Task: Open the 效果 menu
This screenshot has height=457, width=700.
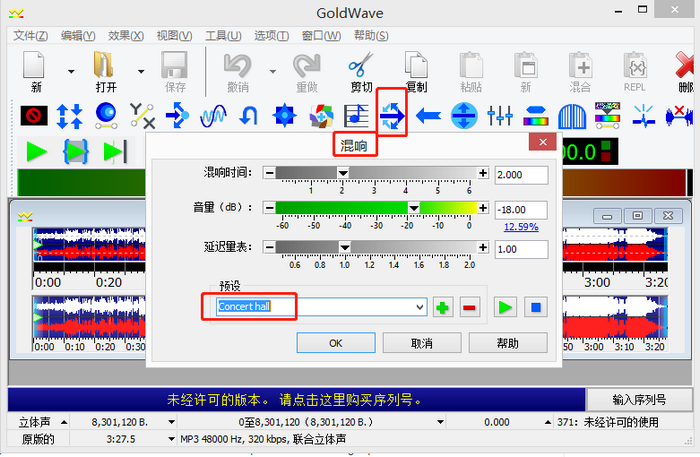Action: (x=126, y=36)
